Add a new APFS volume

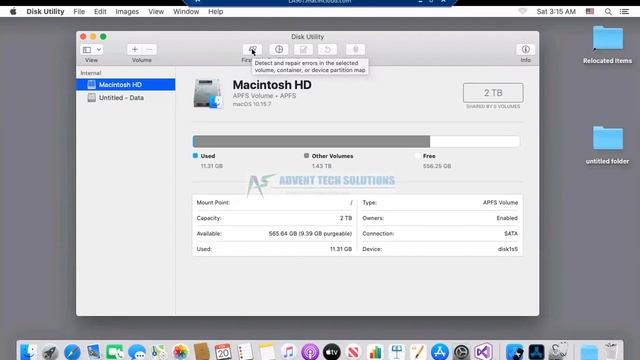coord(135,49)
